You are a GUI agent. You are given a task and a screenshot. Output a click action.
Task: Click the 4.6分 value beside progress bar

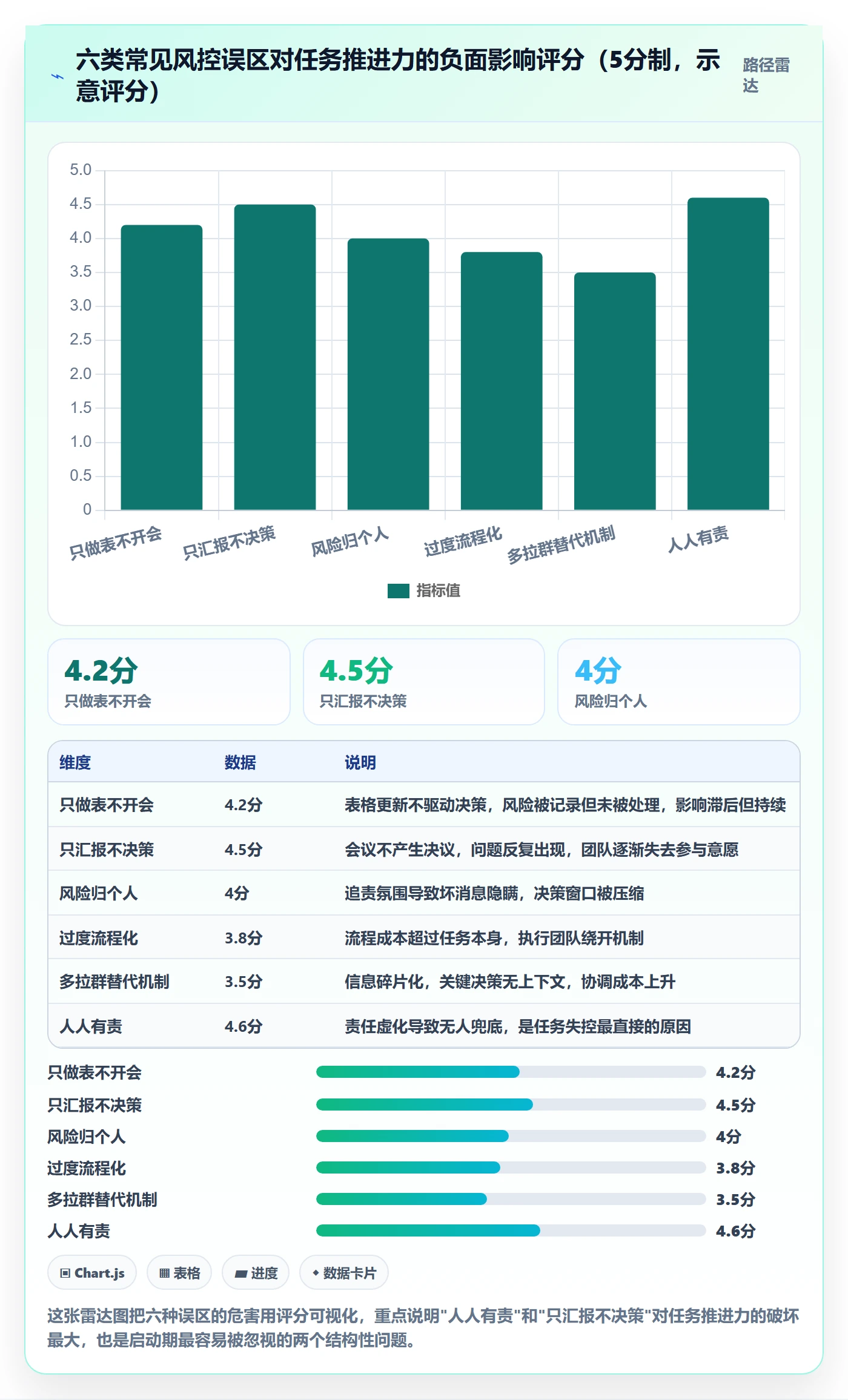(735, 1231)
